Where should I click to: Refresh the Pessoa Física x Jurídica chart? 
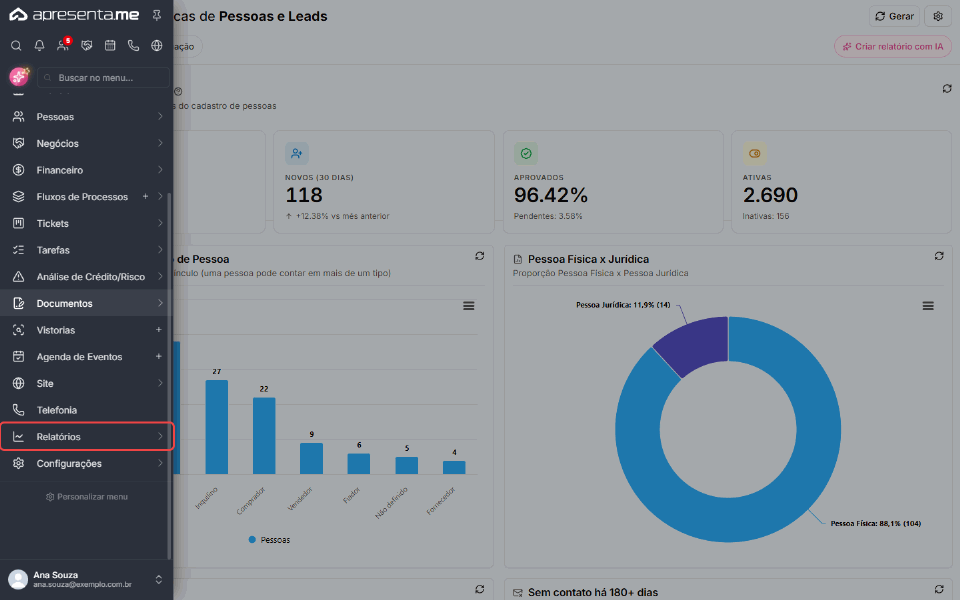939,256
